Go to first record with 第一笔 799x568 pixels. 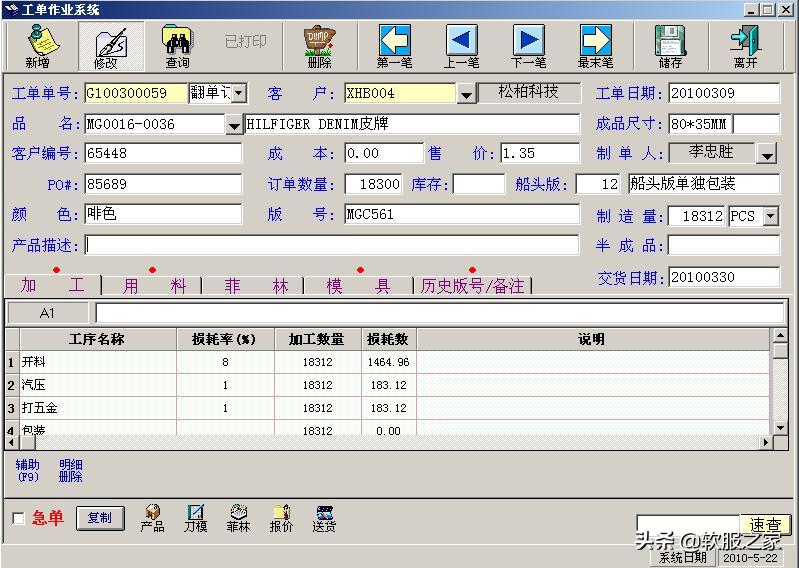pos(394,46)
